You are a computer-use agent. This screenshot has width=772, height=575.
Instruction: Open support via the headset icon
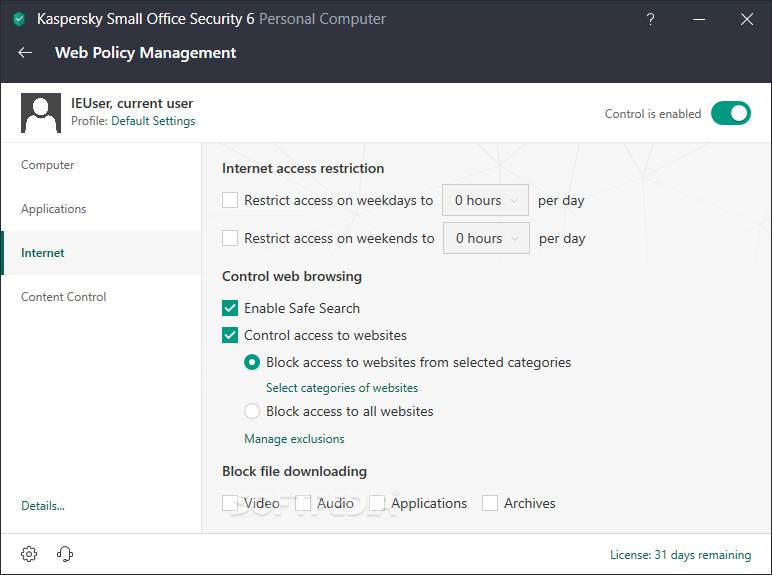pos(64,554)
